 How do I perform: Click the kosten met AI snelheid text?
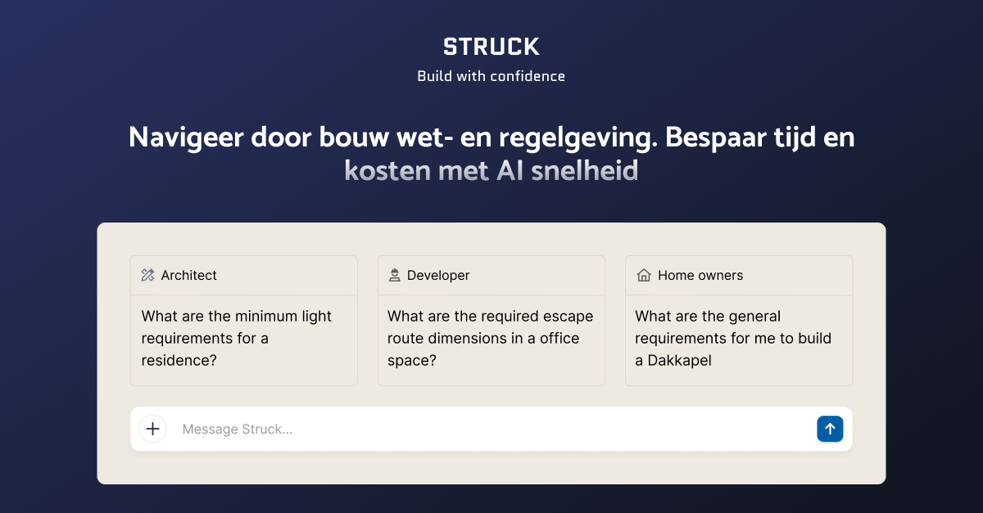pyautogui.click(x=491, y=171)
